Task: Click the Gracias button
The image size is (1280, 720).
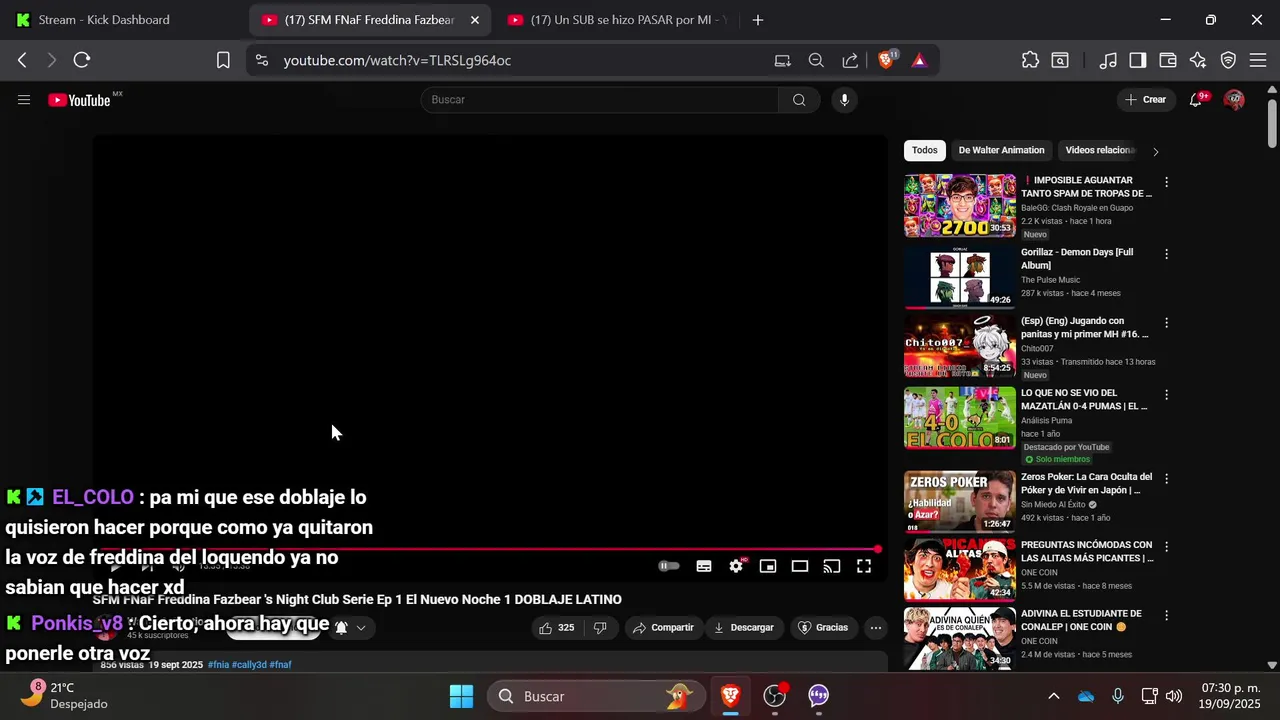Action: (x=822, y=628)
